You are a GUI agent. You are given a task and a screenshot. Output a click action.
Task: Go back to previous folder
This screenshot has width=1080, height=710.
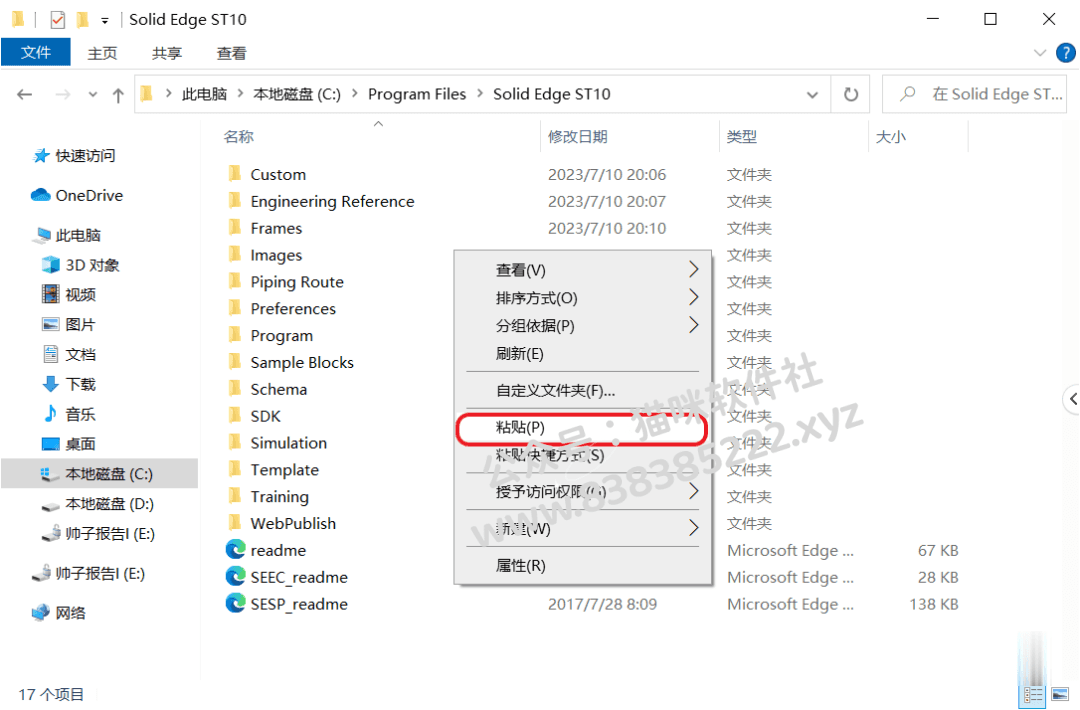pos(25,94)
